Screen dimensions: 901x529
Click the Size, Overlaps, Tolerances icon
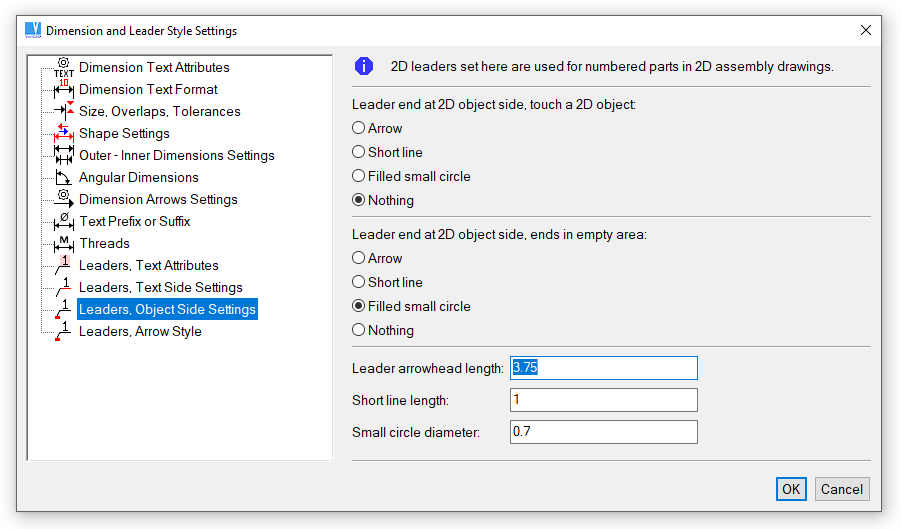point(64,112)
